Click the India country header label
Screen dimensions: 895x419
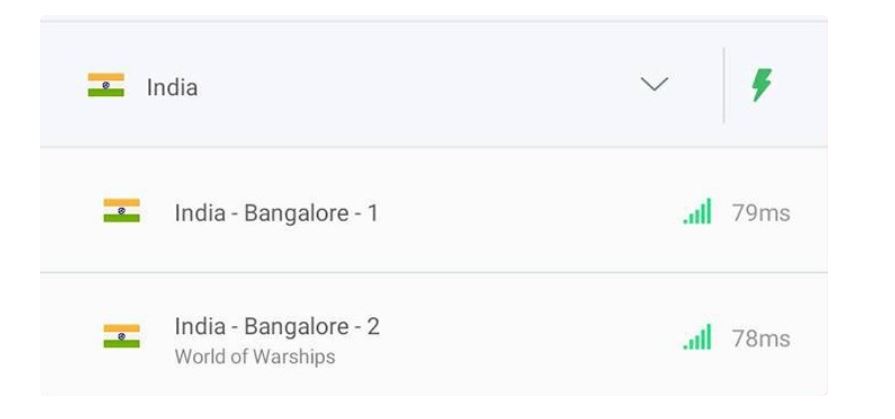(x=172, y=87)
